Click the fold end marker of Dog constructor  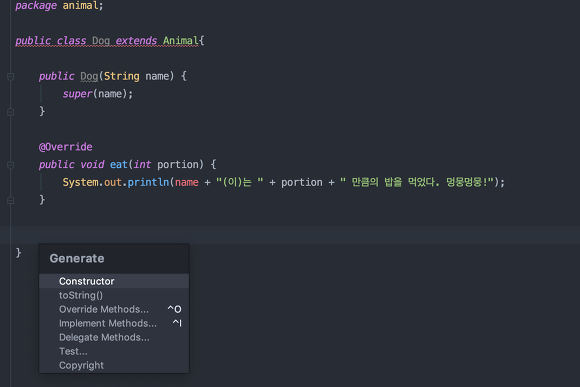[10, 111]
